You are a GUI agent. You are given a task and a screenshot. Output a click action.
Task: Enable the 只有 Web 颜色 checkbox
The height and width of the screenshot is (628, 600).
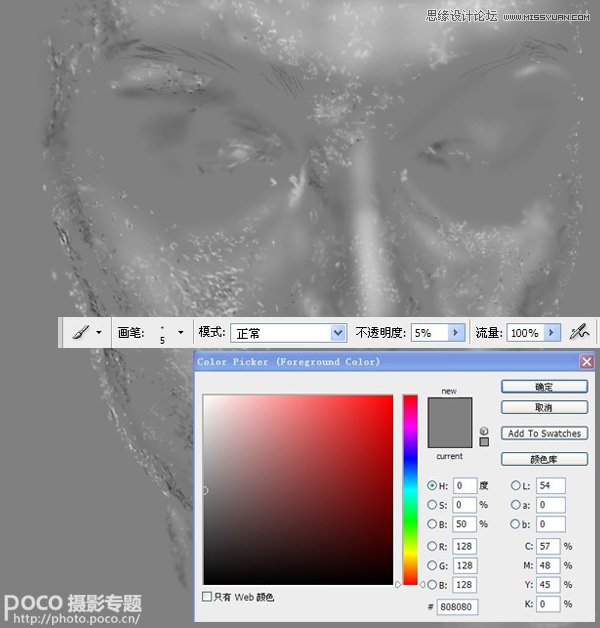(x=207, y=596)
